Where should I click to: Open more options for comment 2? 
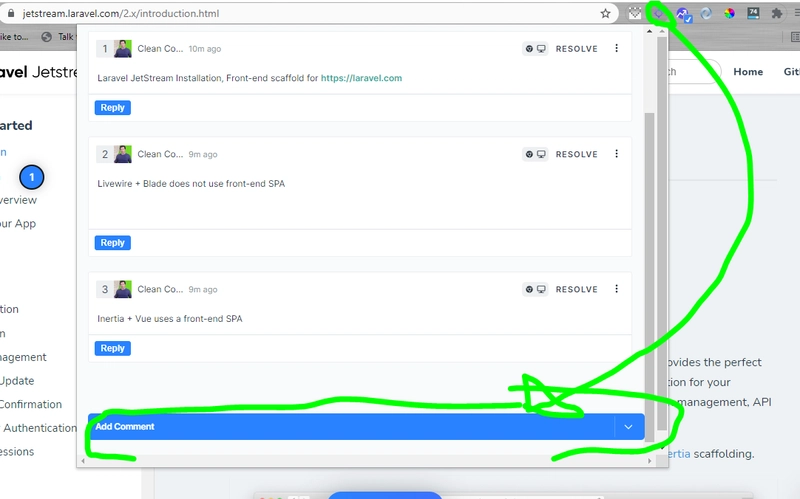616,154
